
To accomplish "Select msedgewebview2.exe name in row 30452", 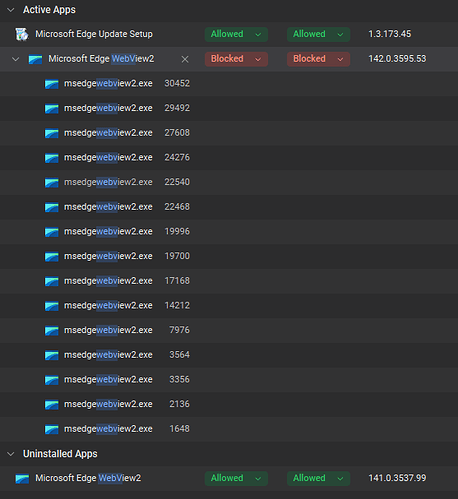I will pyautogui.click(x=108, y=83).
